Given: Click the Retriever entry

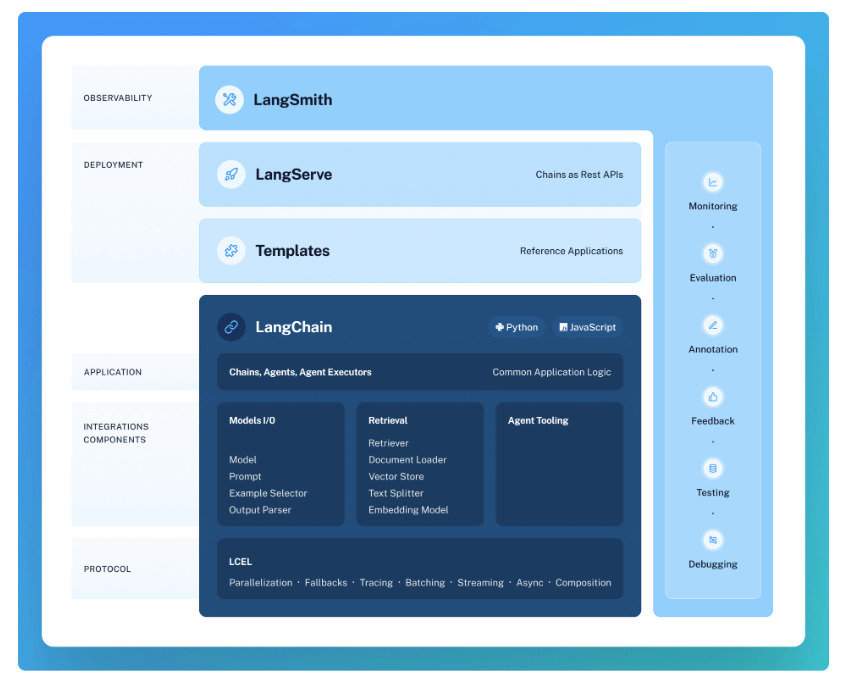Looking at the screenshot, I should [x=388, y=443].
